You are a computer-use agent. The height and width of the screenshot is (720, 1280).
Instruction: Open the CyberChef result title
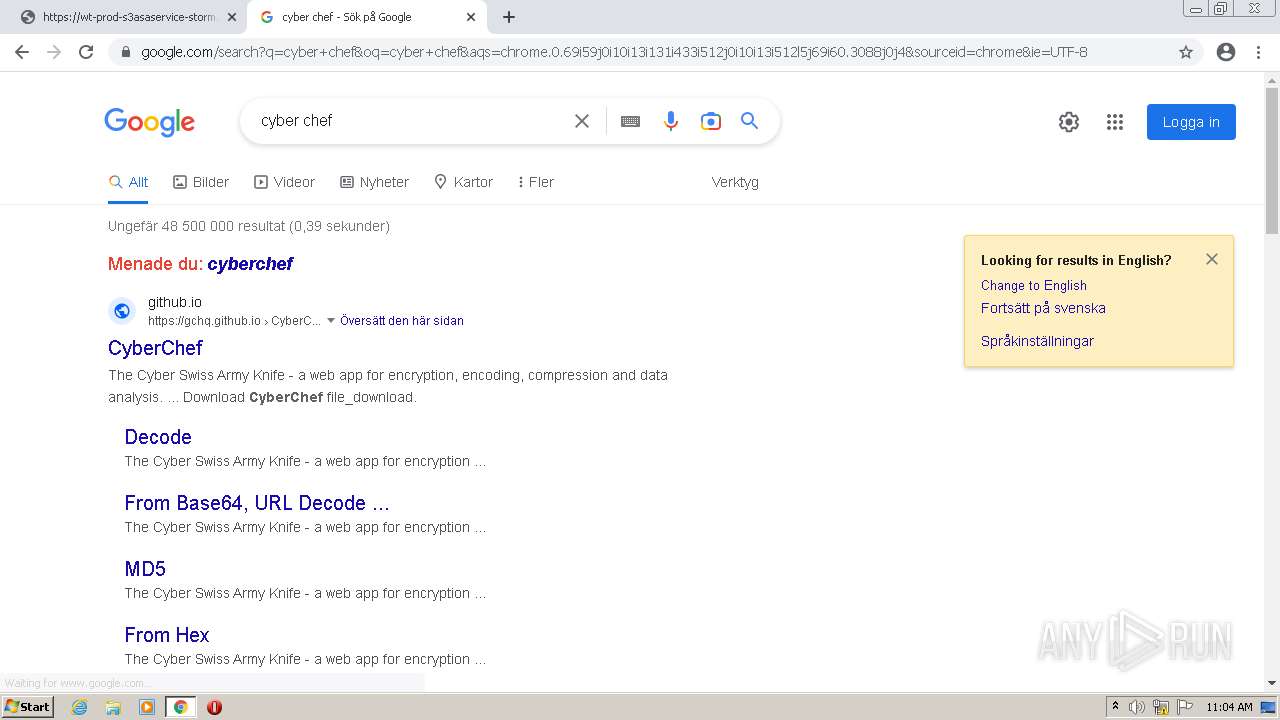point(155,348)
